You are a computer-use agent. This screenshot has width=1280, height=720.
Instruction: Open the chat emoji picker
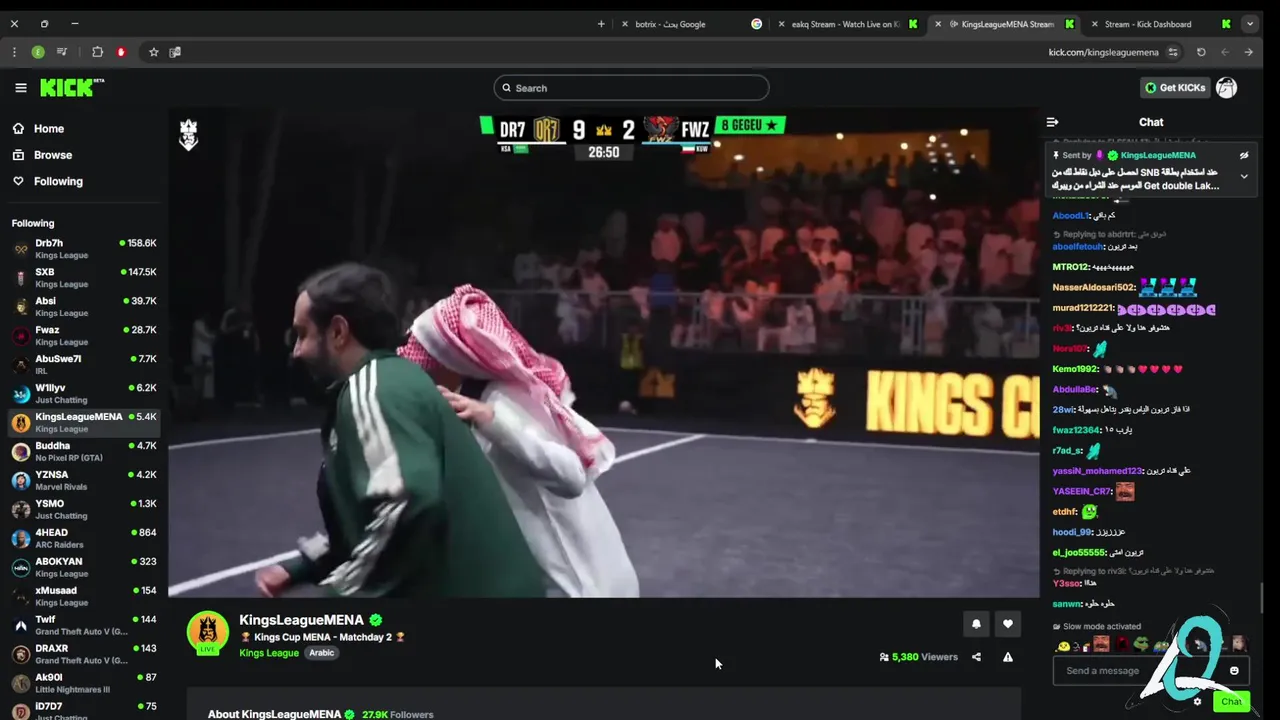(1234, 671)
